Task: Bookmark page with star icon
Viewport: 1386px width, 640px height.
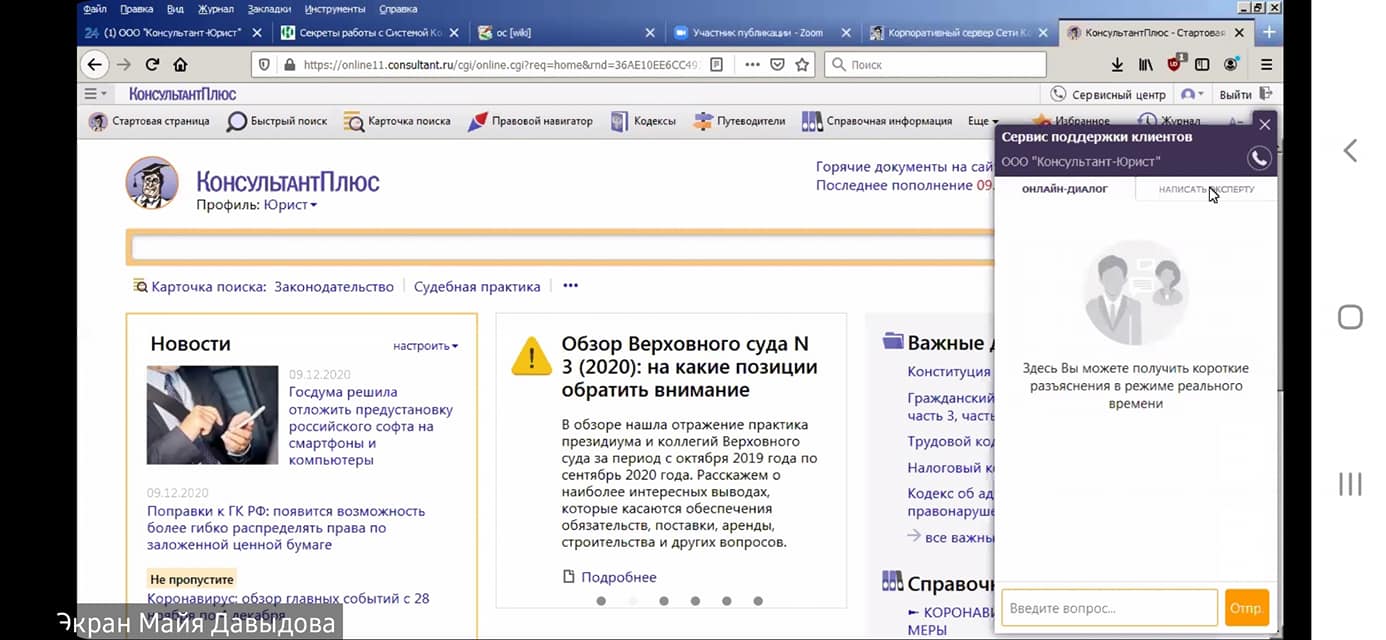Action: [x=802, y=64]
